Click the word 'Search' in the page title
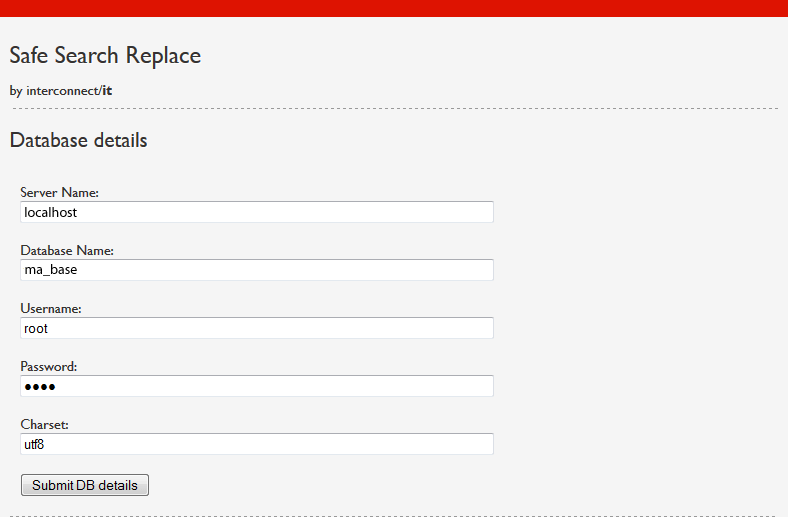Screen dimensions: 788x517 [x=86, y=55]
